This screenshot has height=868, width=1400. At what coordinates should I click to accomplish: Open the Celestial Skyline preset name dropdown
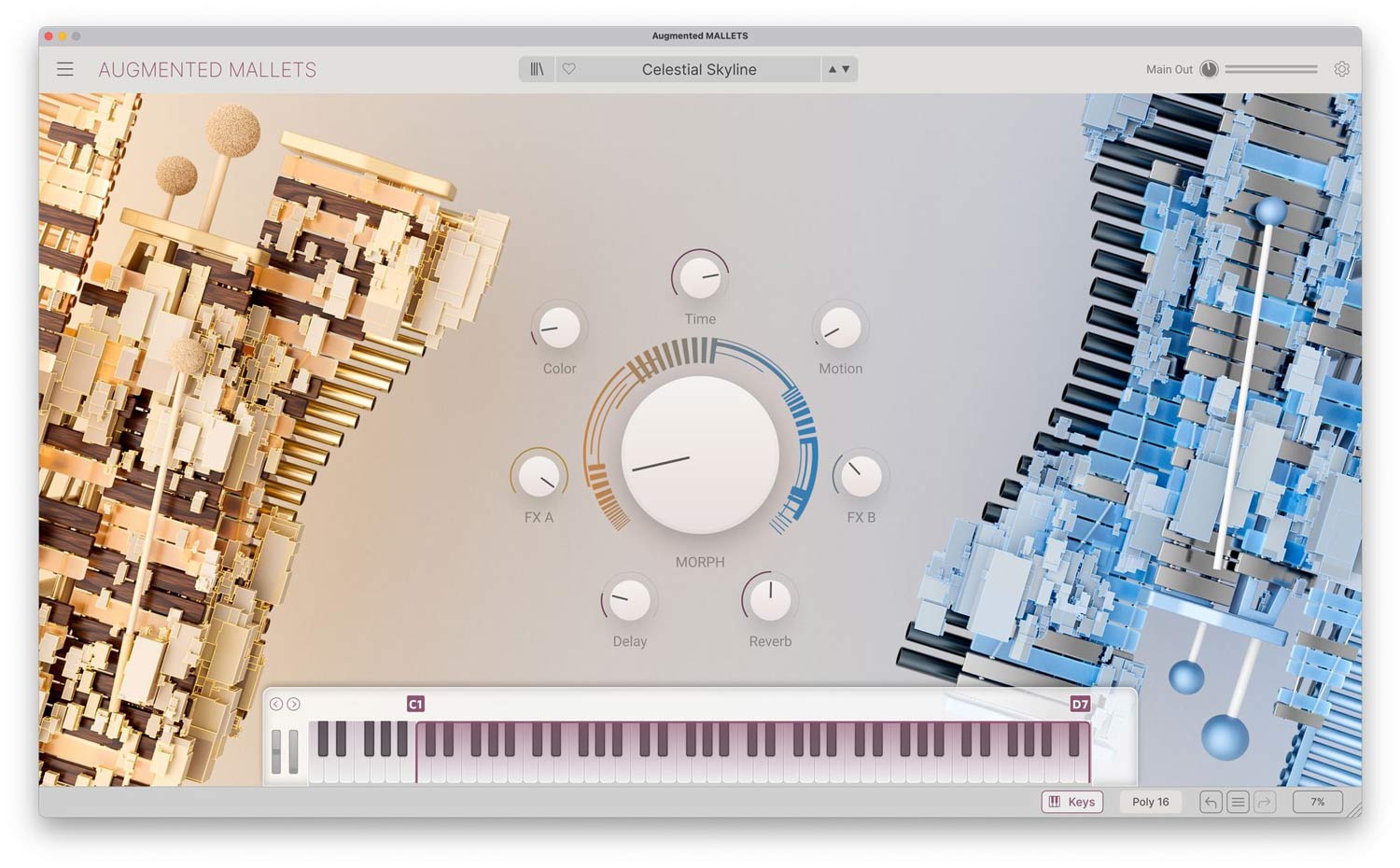pos(698,69)
